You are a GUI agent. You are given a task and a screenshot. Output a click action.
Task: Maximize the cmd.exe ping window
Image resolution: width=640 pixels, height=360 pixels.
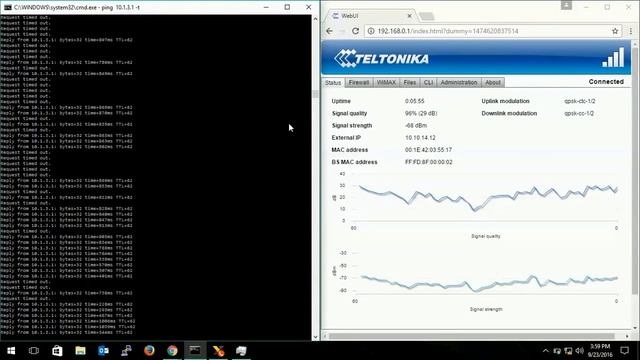tap(287, 7)
